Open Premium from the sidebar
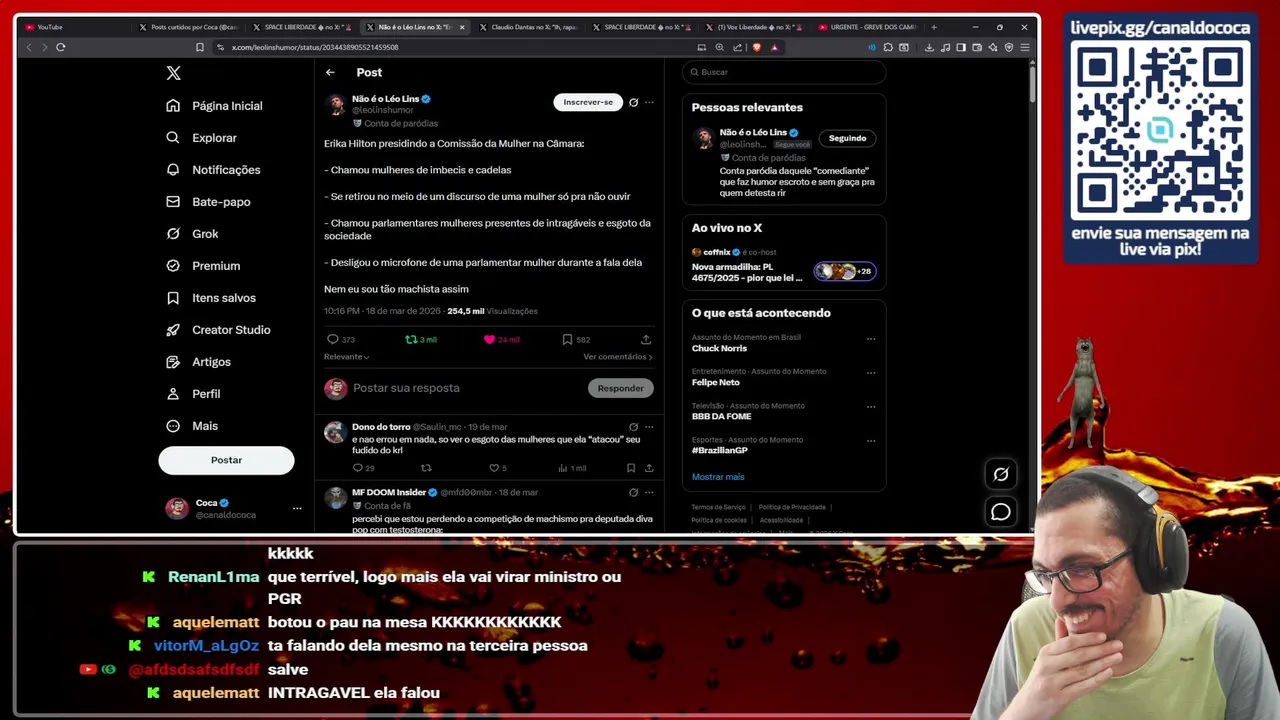 click(x=203, y=266)
